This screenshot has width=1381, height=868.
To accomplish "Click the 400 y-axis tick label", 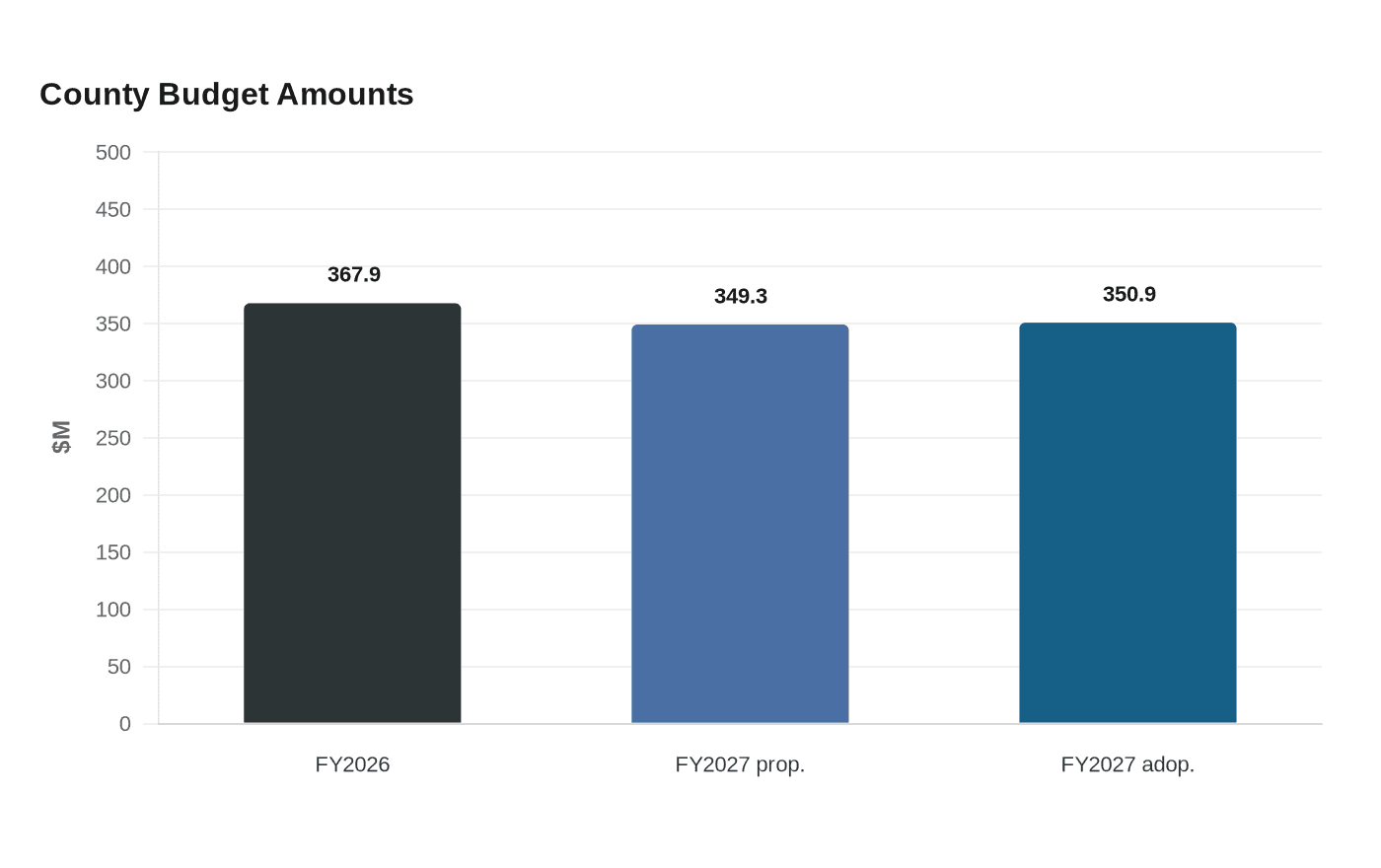I will click(x=113, y=266).
